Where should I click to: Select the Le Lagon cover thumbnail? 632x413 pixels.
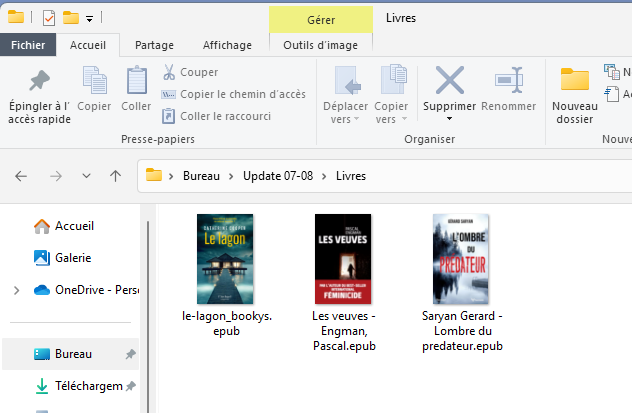click(x=225, y=259)
